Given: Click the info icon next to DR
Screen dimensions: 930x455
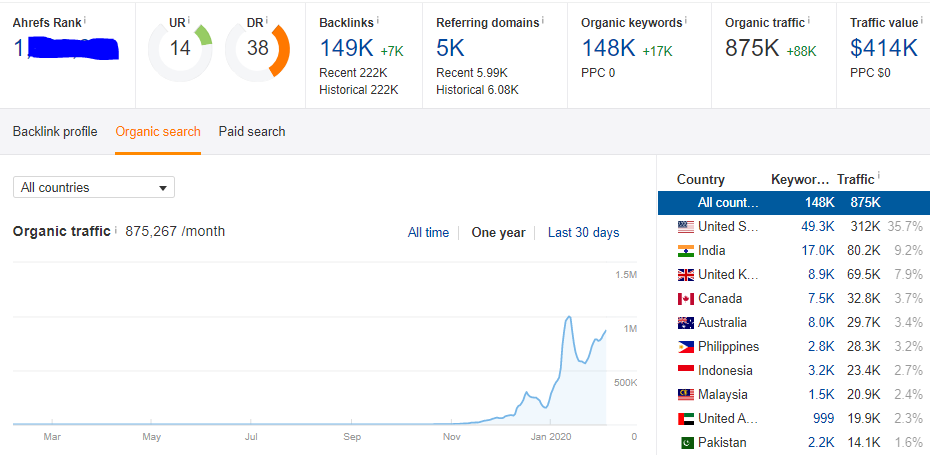Looking at the screenshot, I should 267,21.
